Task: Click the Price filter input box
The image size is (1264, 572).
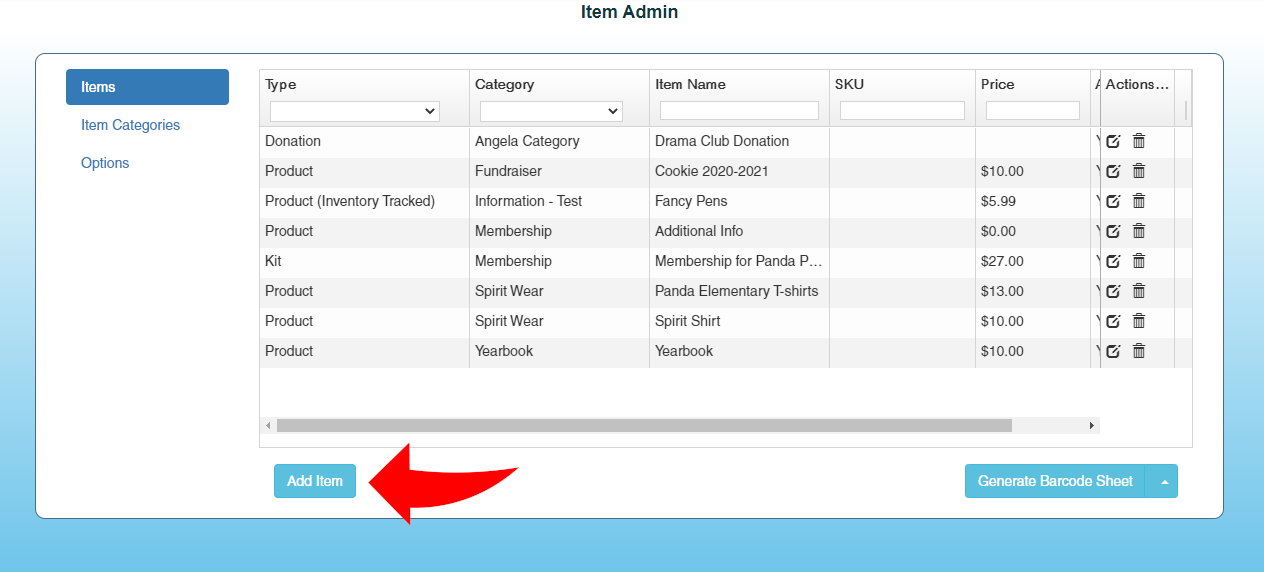Action: click(1032, 110)
